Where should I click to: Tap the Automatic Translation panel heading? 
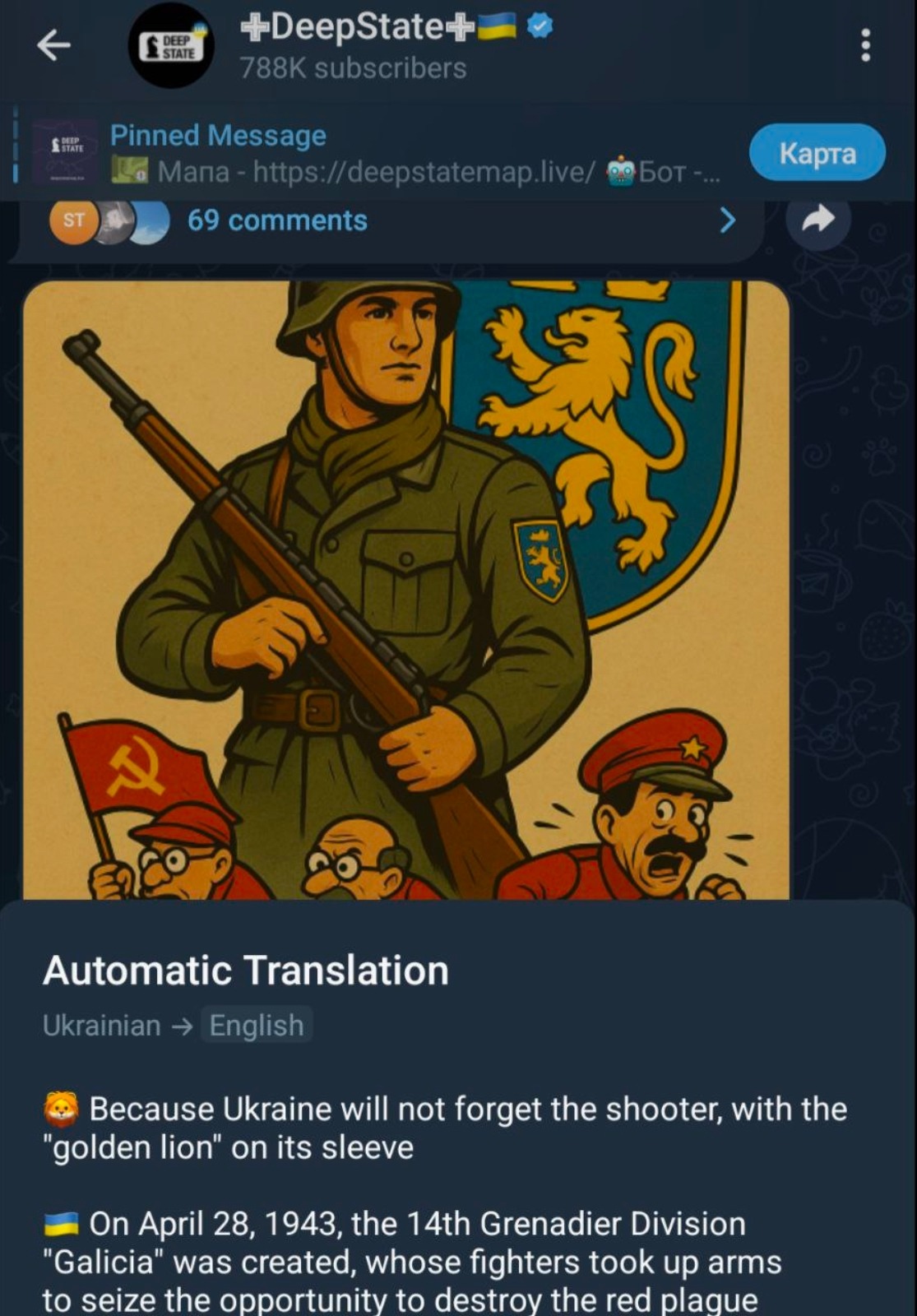pyautogui.click(x=246, y=970)
